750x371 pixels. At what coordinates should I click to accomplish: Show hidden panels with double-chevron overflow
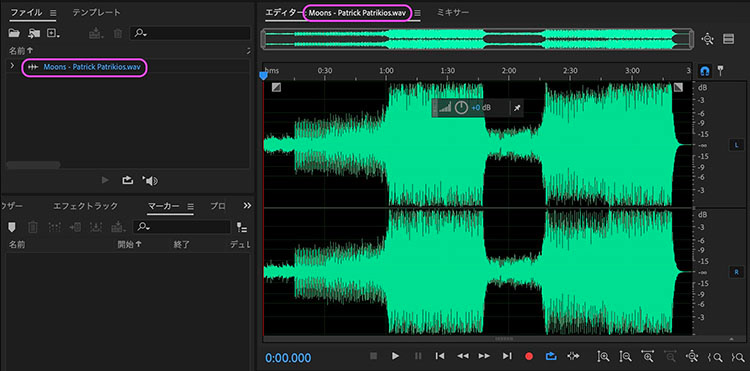pos(247,206)
